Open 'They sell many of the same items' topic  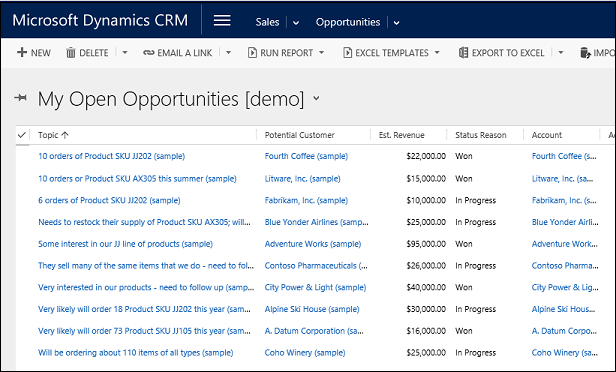click(146, 266)
